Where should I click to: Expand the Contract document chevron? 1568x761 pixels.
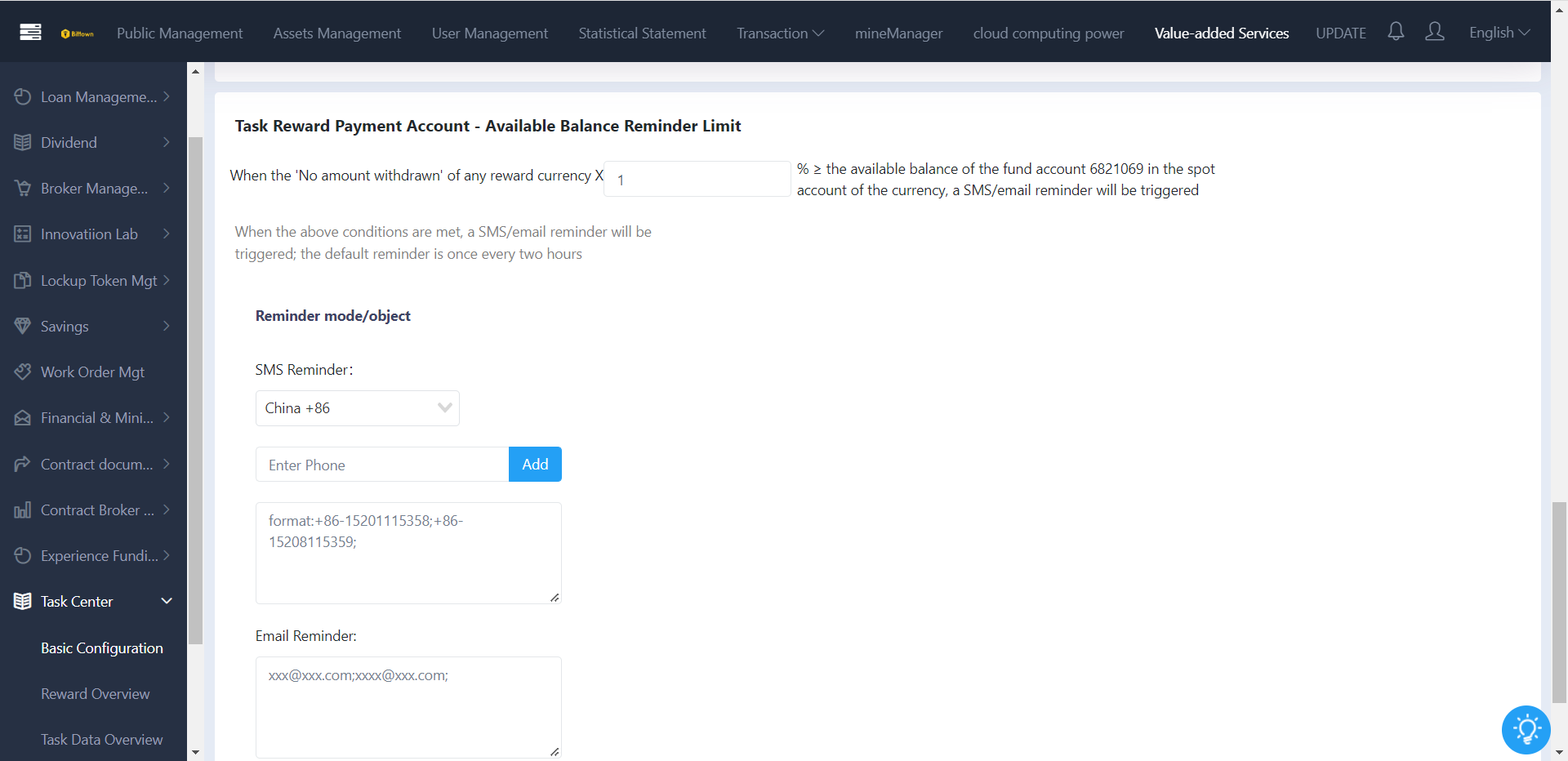click(167, 464)
